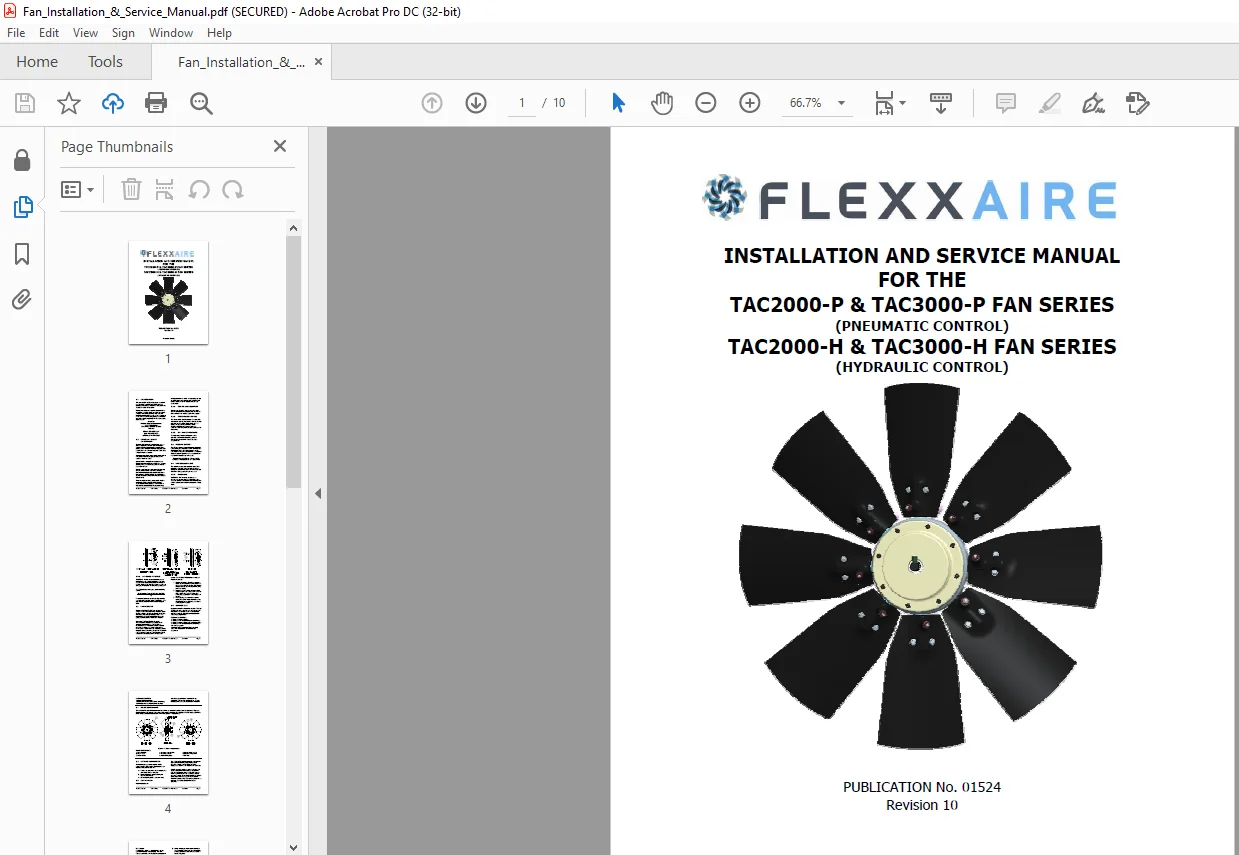Click 'TAC2000-P & TAC3000-P FAN SERIES' line

click(x=922, y=305)
